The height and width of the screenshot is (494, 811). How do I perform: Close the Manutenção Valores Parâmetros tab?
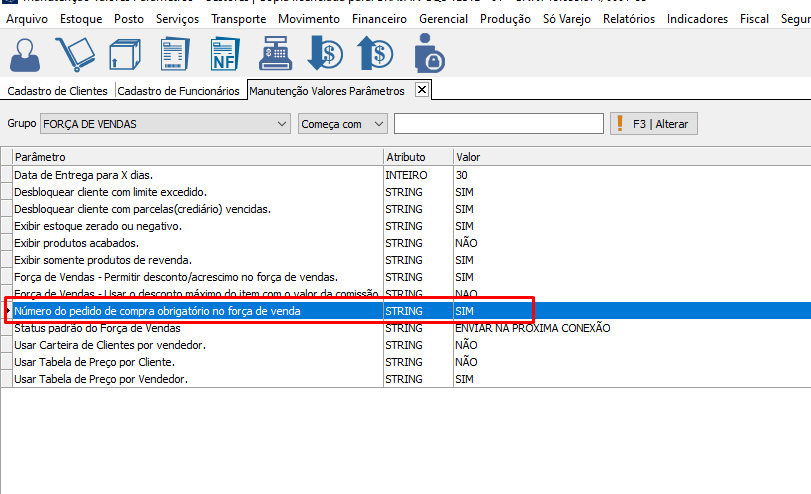pyautogui.click(x=421, y=90)
